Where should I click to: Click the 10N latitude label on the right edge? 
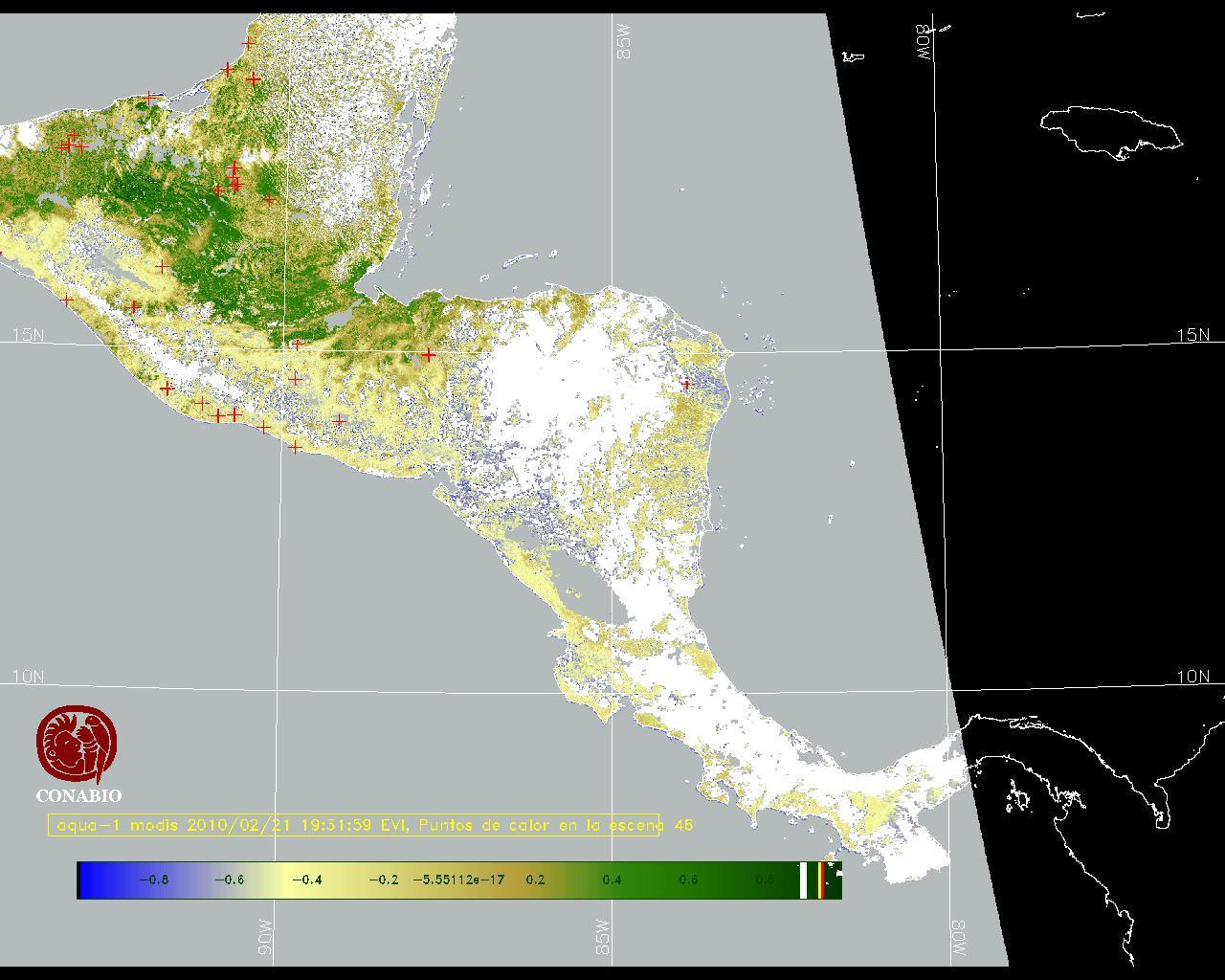1192,677
